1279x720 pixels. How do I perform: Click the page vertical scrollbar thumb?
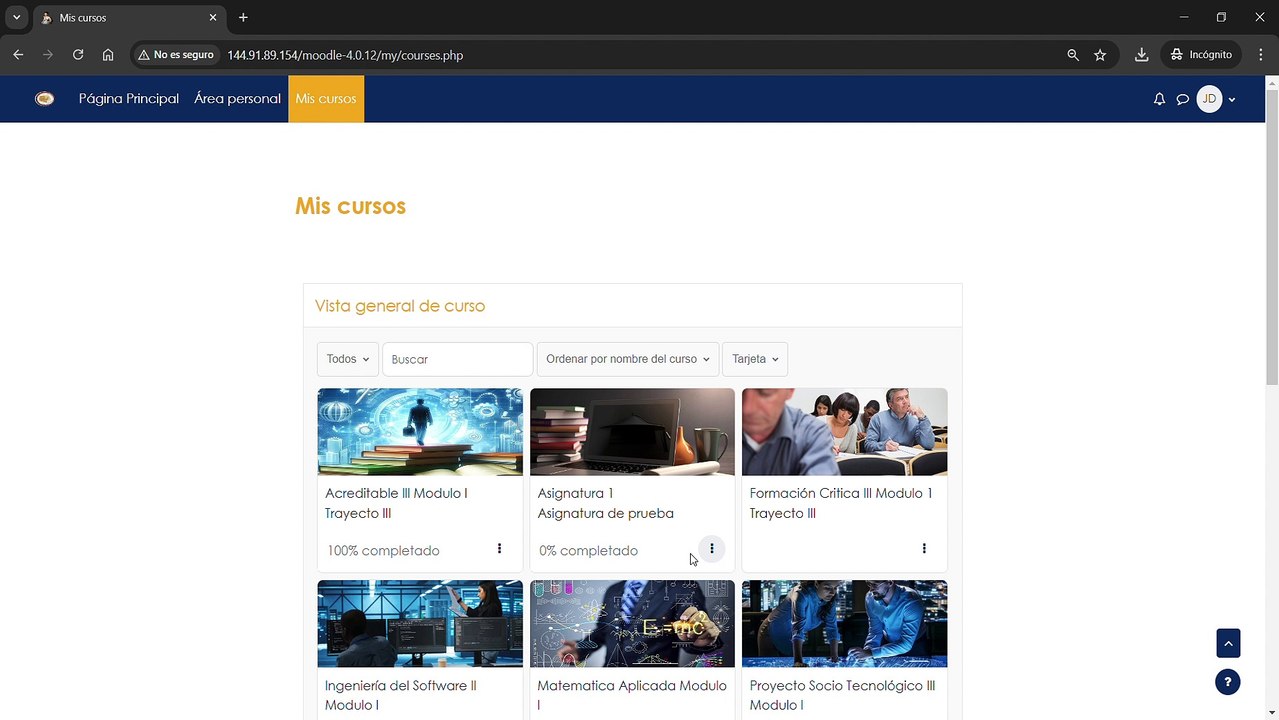click(1272, 235)
